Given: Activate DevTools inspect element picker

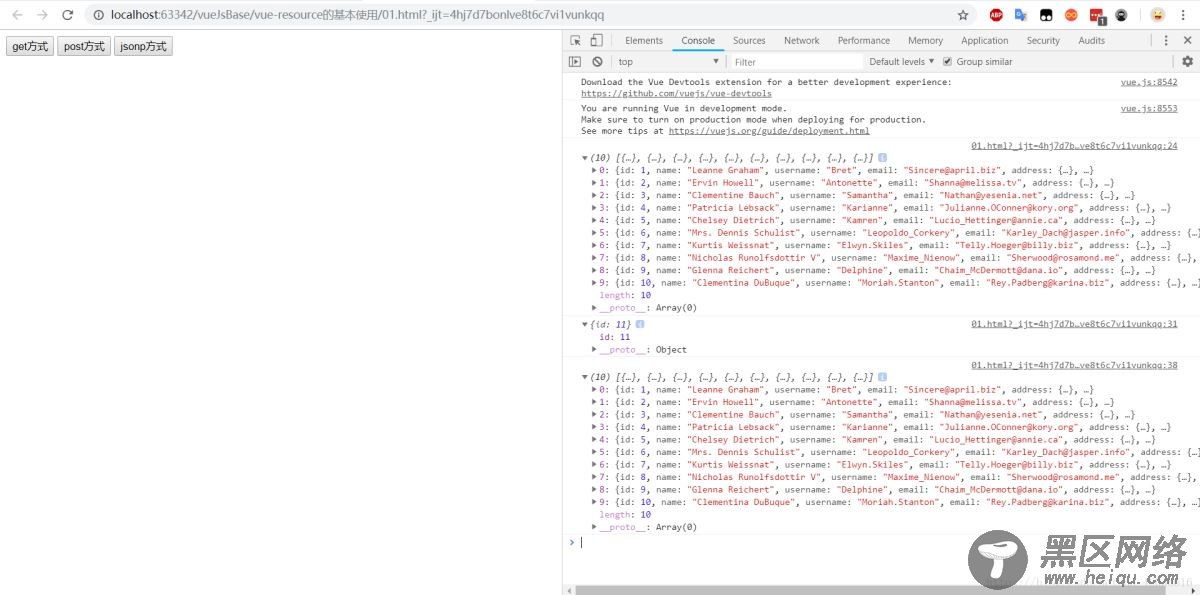Looking at the screenshot, I should (576, 40).
